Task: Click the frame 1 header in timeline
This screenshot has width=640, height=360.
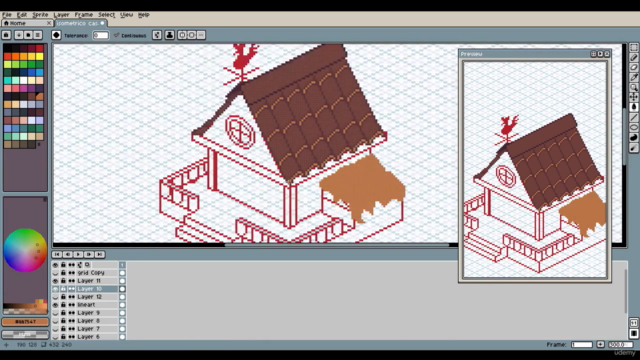Action: tap(122, 265)
